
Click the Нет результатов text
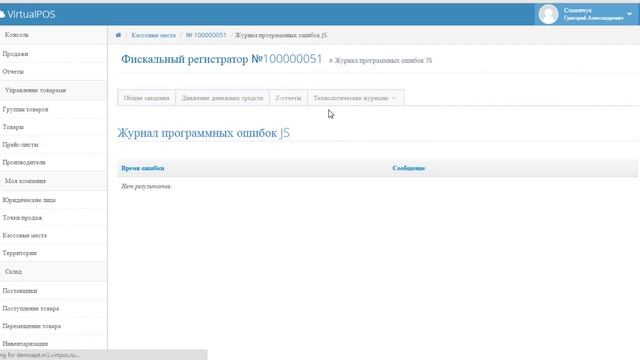[x=147, y=187]
